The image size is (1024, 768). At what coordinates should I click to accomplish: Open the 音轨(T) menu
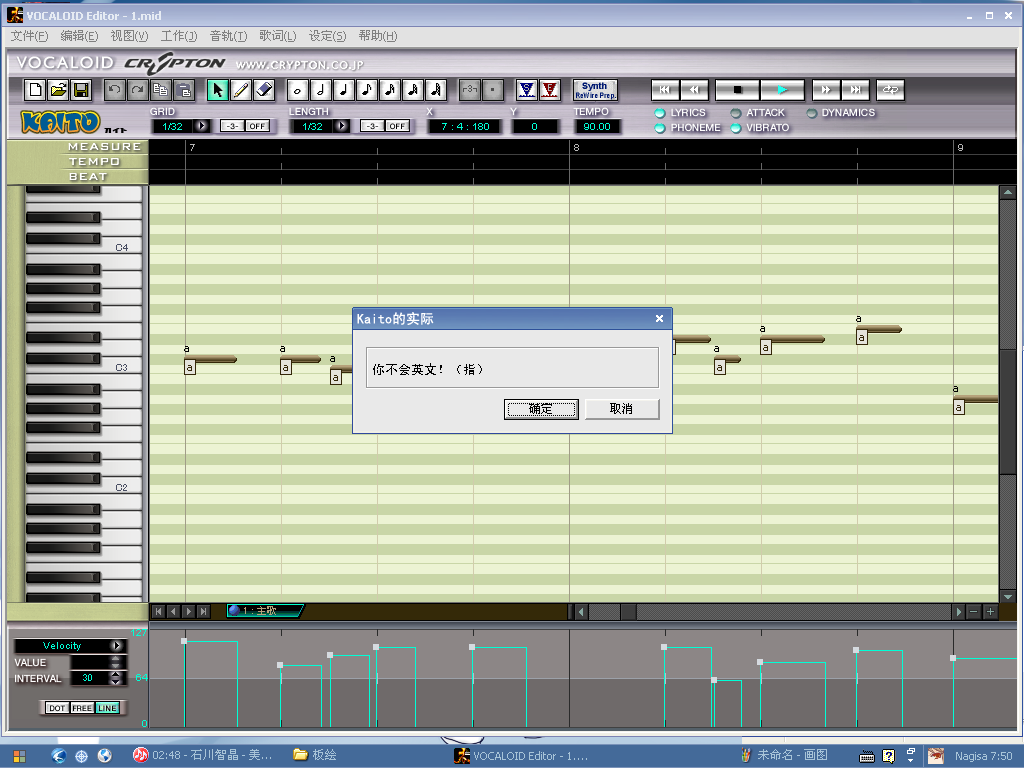coord(228,36)
